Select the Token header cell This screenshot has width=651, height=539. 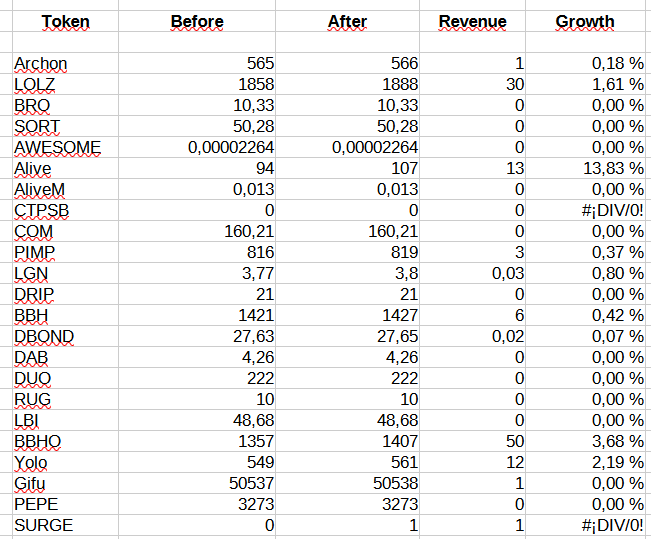[x=66, y=21]
